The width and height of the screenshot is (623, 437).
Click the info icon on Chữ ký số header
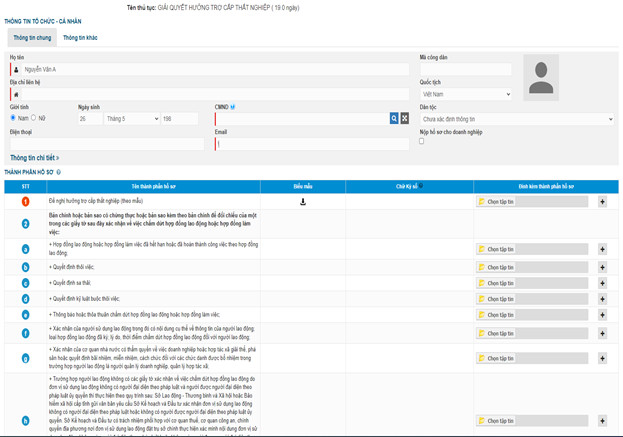(421, 185)
